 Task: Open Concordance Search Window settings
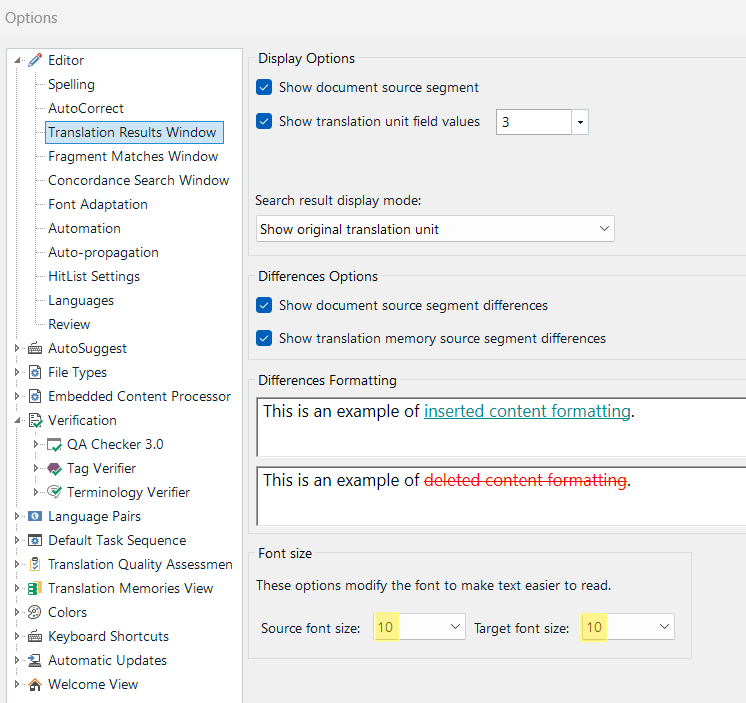pyautogui.click(x=138, y=180)
